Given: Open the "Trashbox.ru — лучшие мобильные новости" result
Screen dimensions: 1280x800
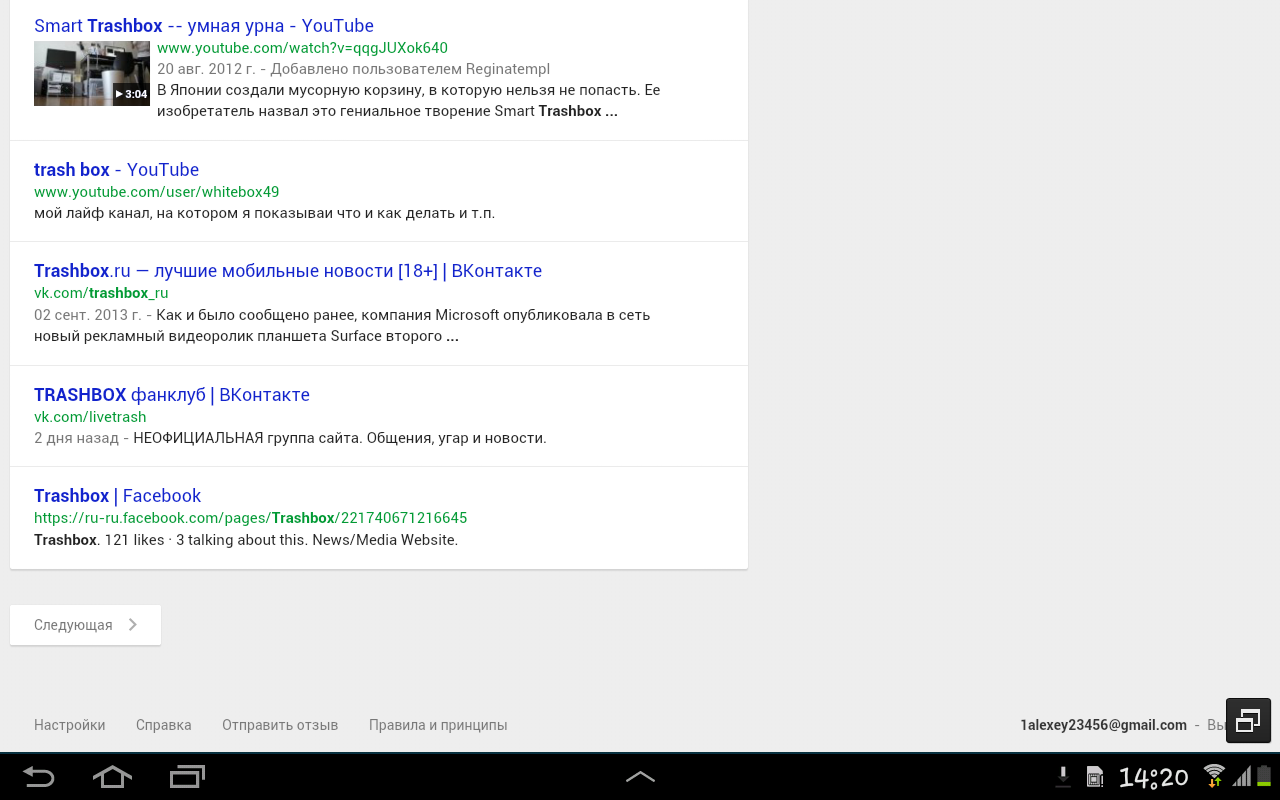Looking at the screenshot, I should pos(288,271).
